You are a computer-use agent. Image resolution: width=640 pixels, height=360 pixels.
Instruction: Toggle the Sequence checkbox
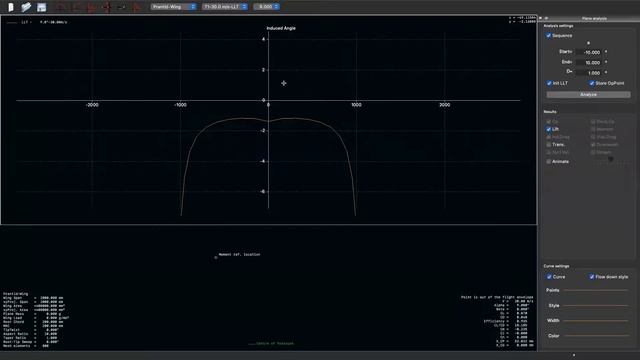[x=549, y=36]
